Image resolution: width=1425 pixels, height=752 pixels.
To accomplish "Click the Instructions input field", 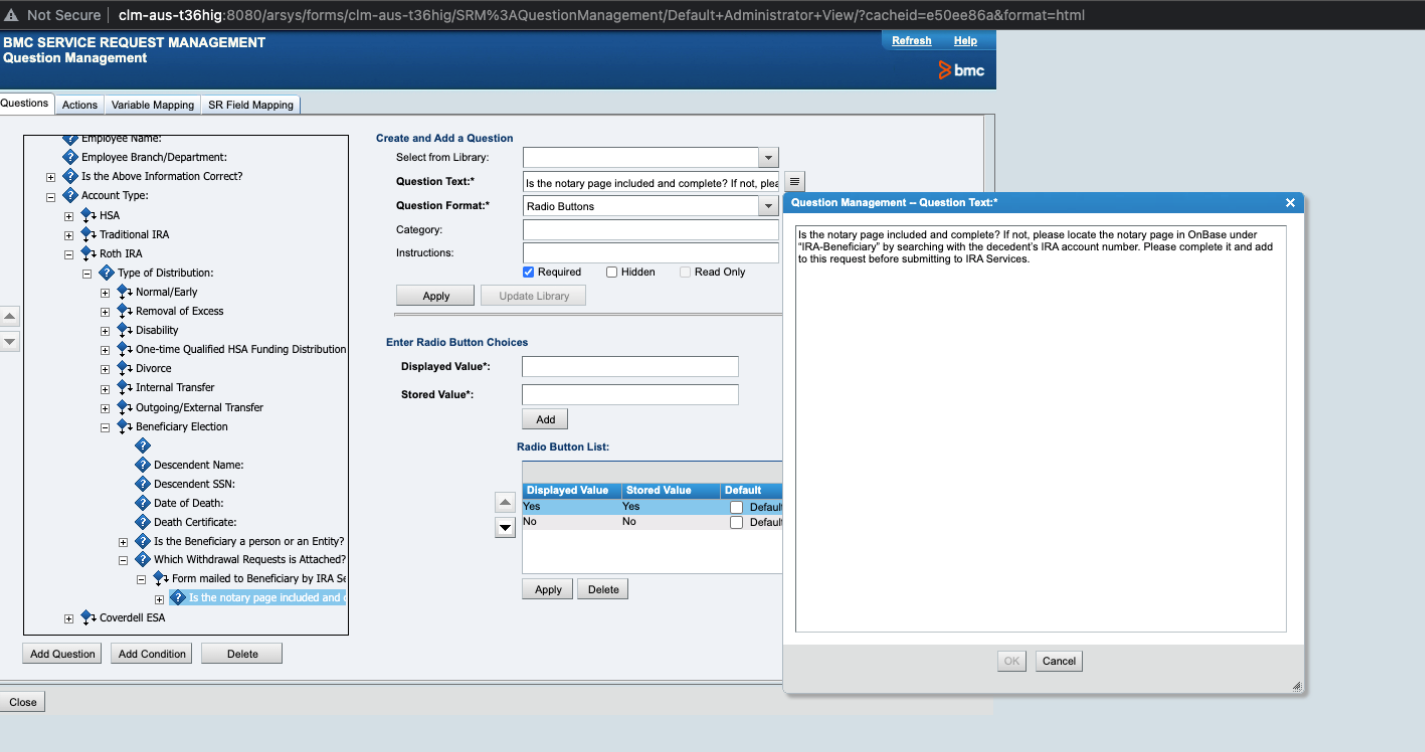I will coord(651,253).
